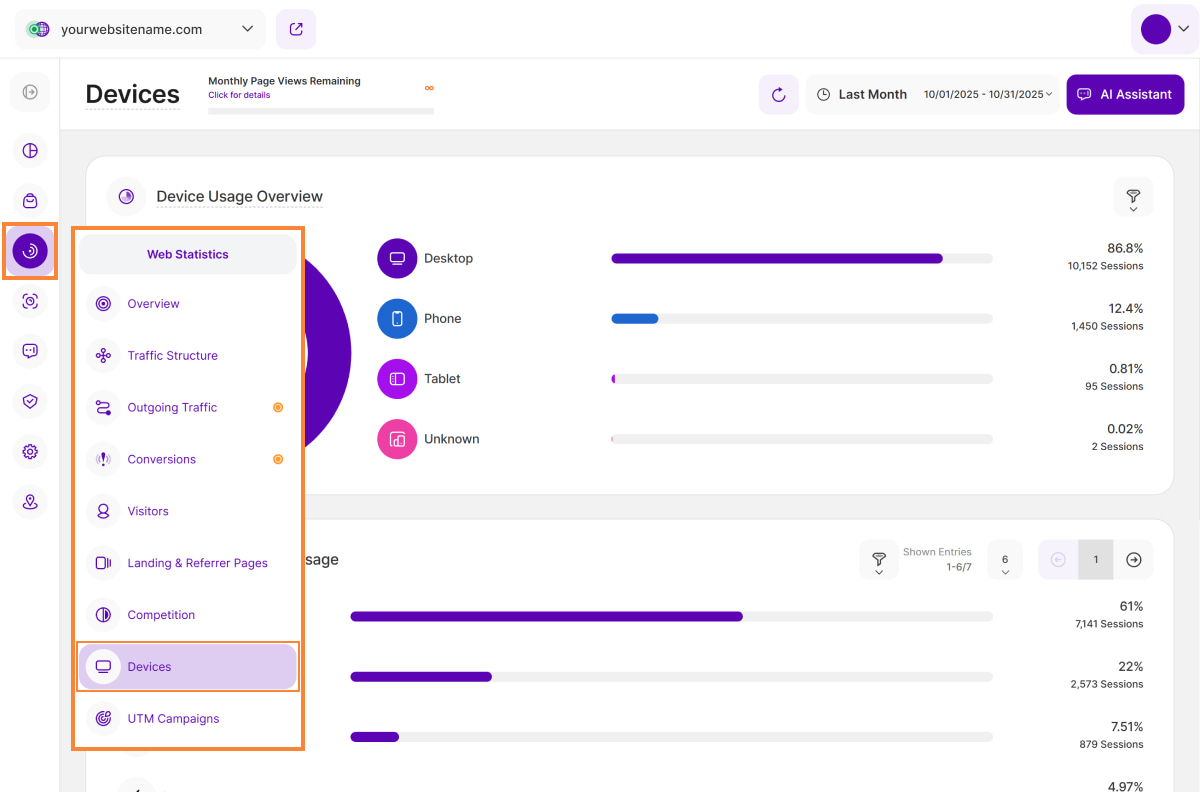Open the security shield sidebar icon

30,402
